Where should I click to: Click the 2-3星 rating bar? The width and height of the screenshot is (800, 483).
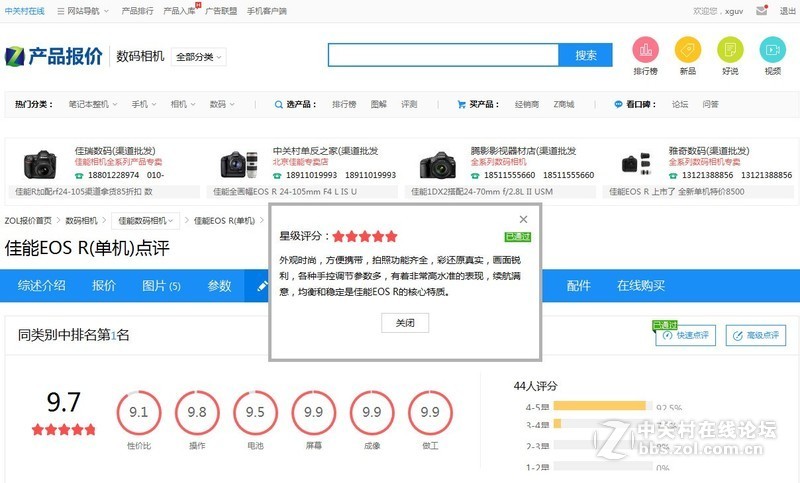click(603, 446)
